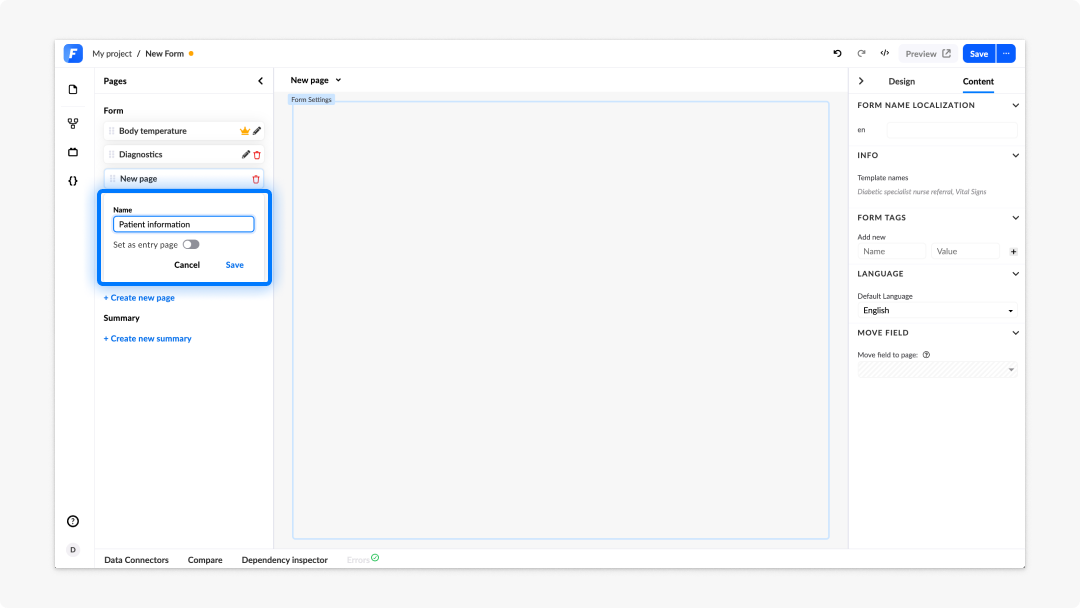Open the code view icon in toolbar

[x=885, y=53]
